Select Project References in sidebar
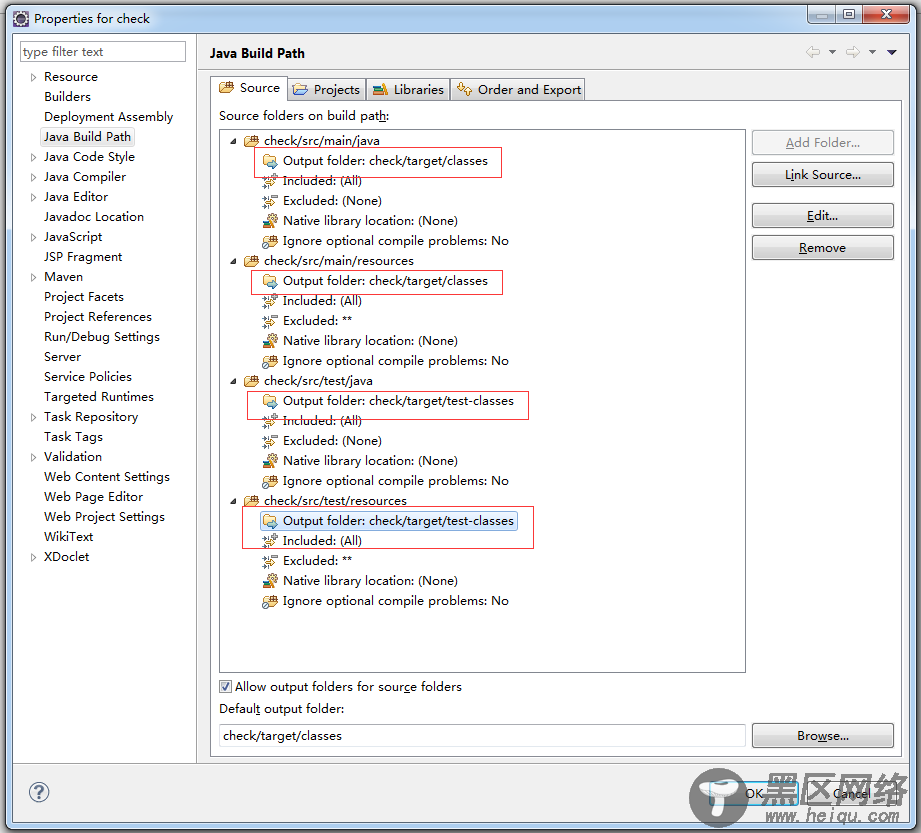Image resolution: width=921 pixels, height=833 pixels. pos(98,317)
